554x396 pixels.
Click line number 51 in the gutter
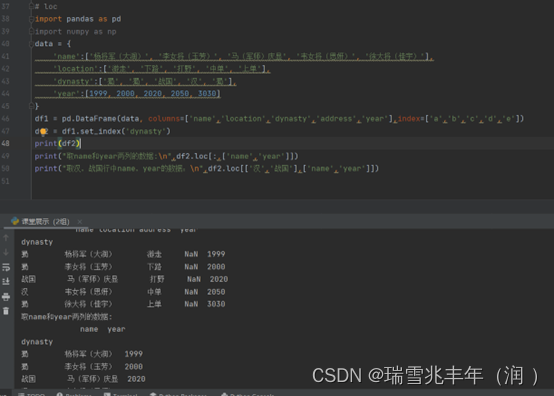coord(6,181)
